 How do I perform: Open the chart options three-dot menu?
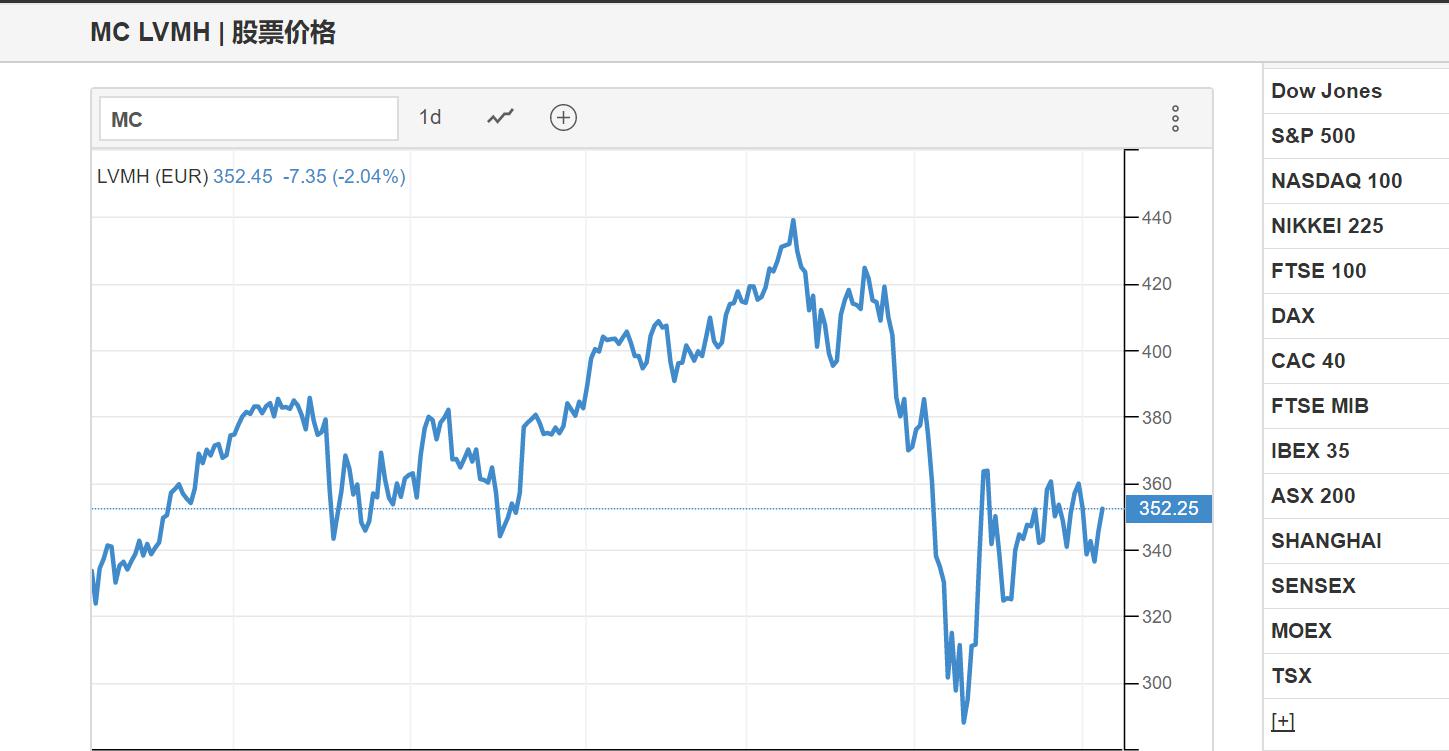(x=1175, y=118)
